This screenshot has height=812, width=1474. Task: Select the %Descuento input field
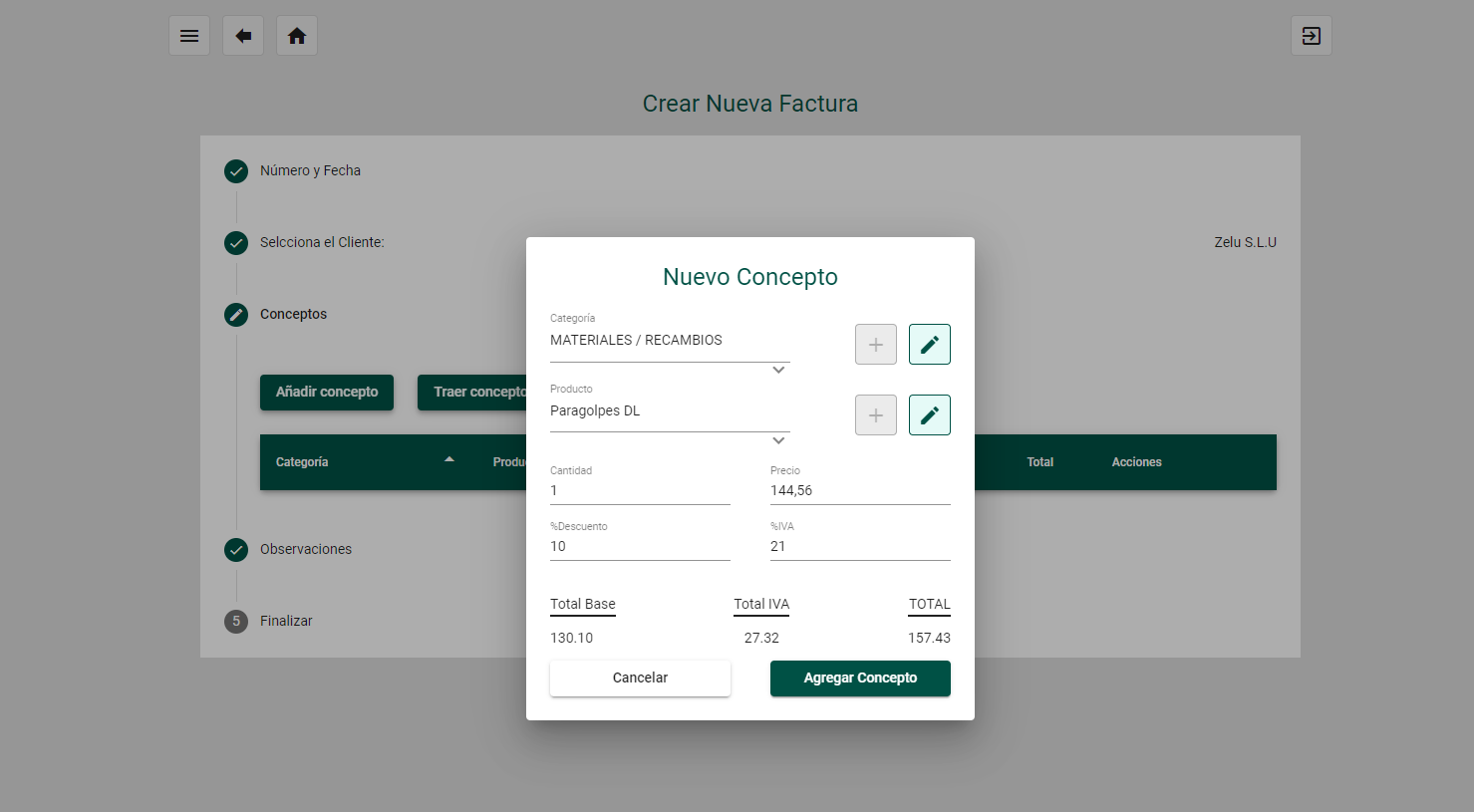(639, 546)
